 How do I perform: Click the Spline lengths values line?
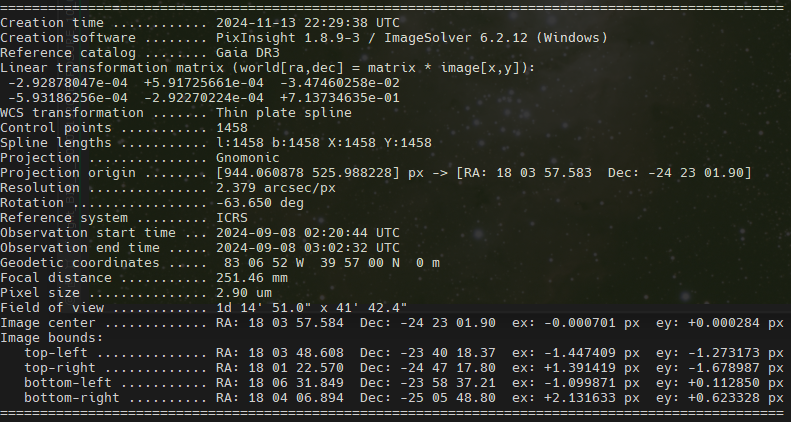pyautogui.click(x=323, y=142)
